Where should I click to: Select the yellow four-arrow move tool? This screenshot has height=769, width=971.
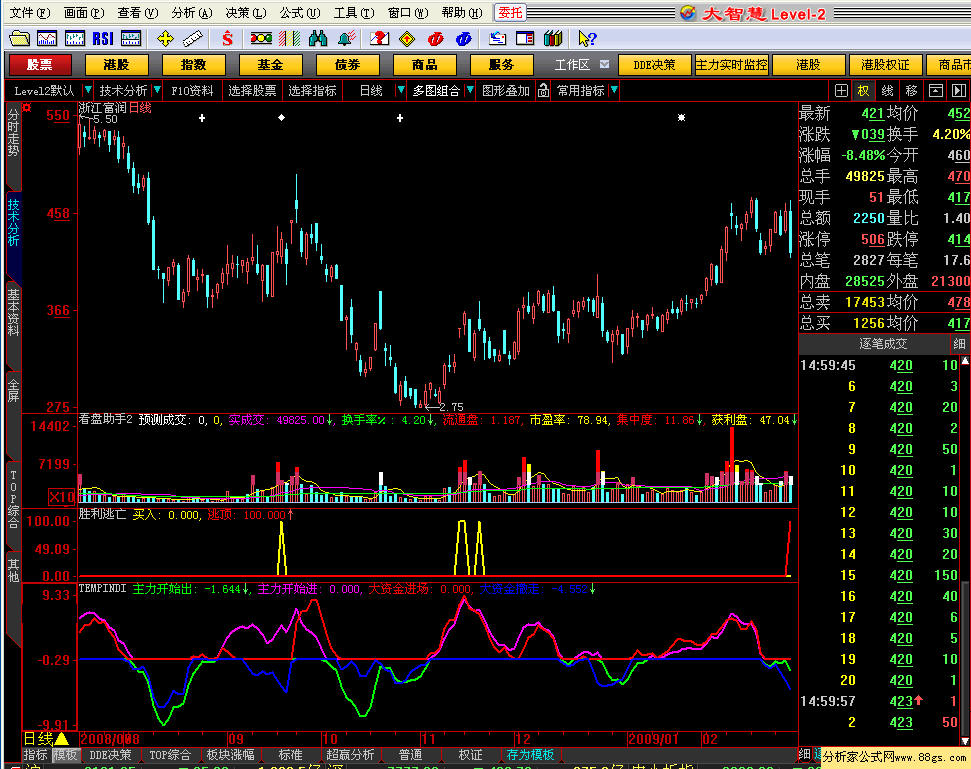pos(165,39)
